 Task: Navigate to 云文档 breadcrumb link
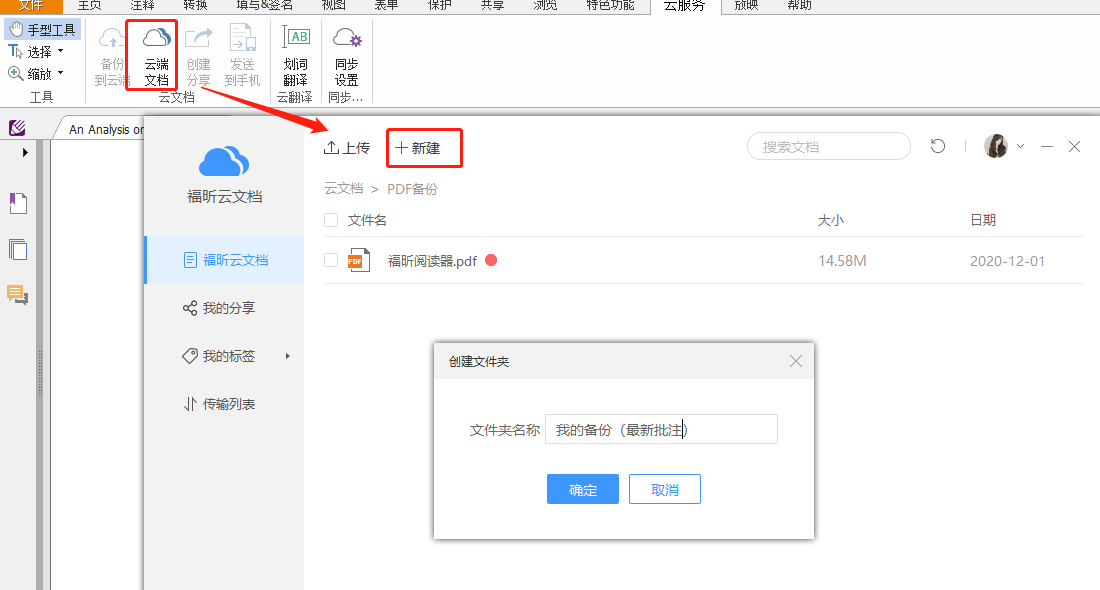343,188
